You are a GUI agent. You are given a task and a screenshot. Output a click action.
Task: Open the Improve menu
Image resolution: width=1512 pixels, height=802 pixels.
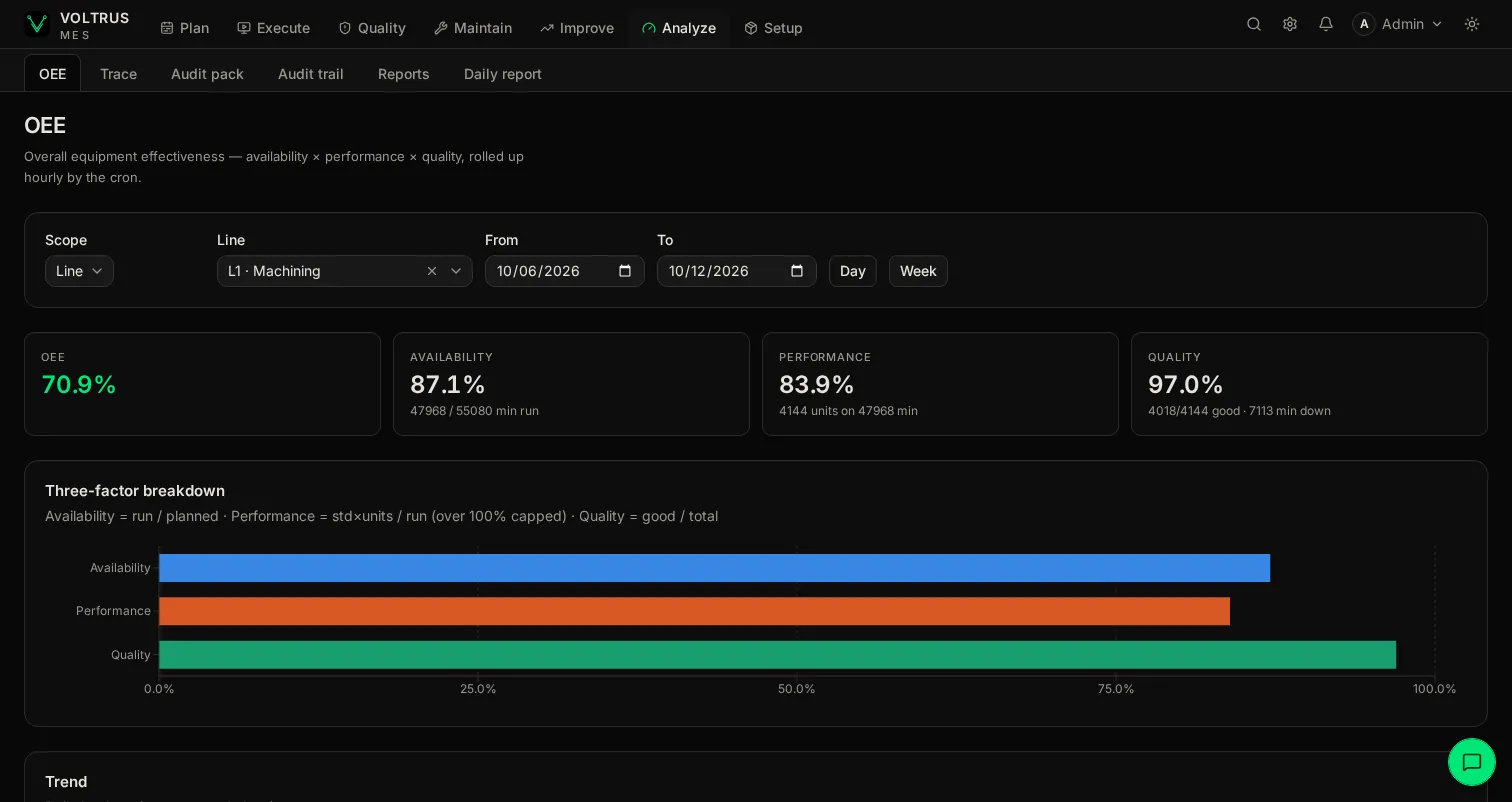tap(577, 28)
